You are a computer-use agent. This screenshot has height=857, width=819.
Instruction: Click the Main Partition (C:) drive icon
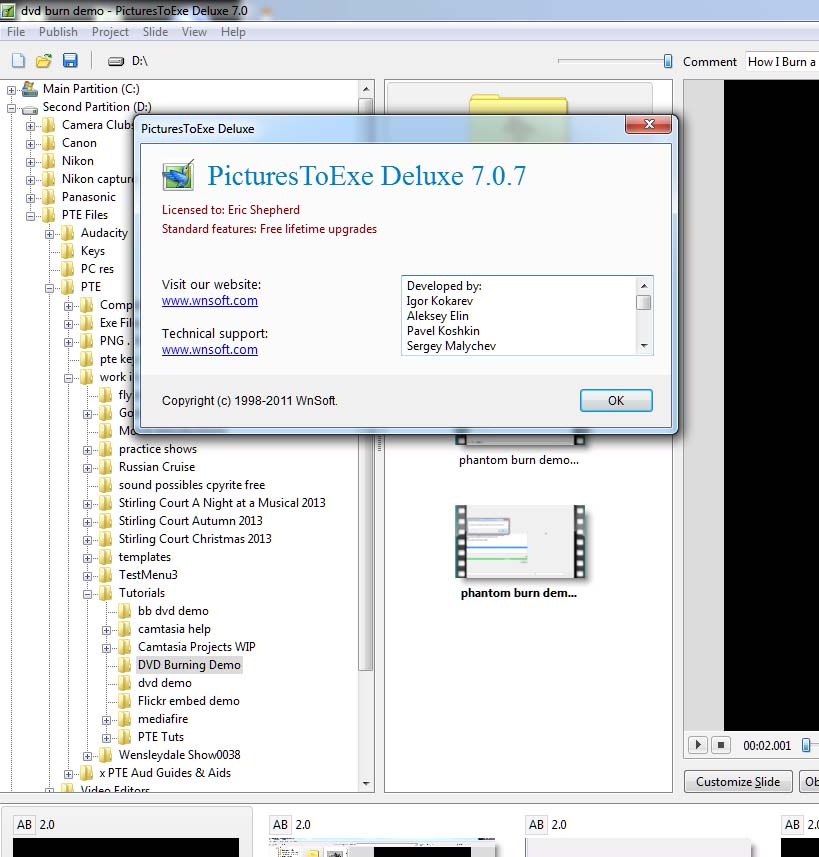30,89
